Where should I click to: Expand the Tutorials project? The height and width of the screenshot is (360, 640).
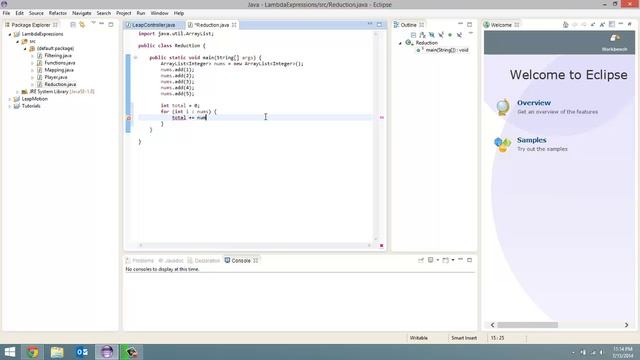click(x=10, y=106)
